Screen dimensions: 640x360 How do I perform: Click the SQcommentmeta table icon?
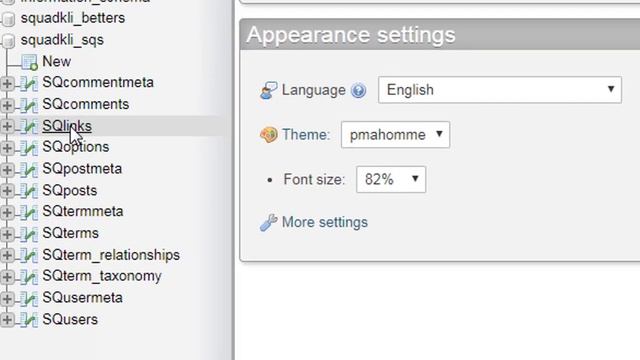coord(29,83)
